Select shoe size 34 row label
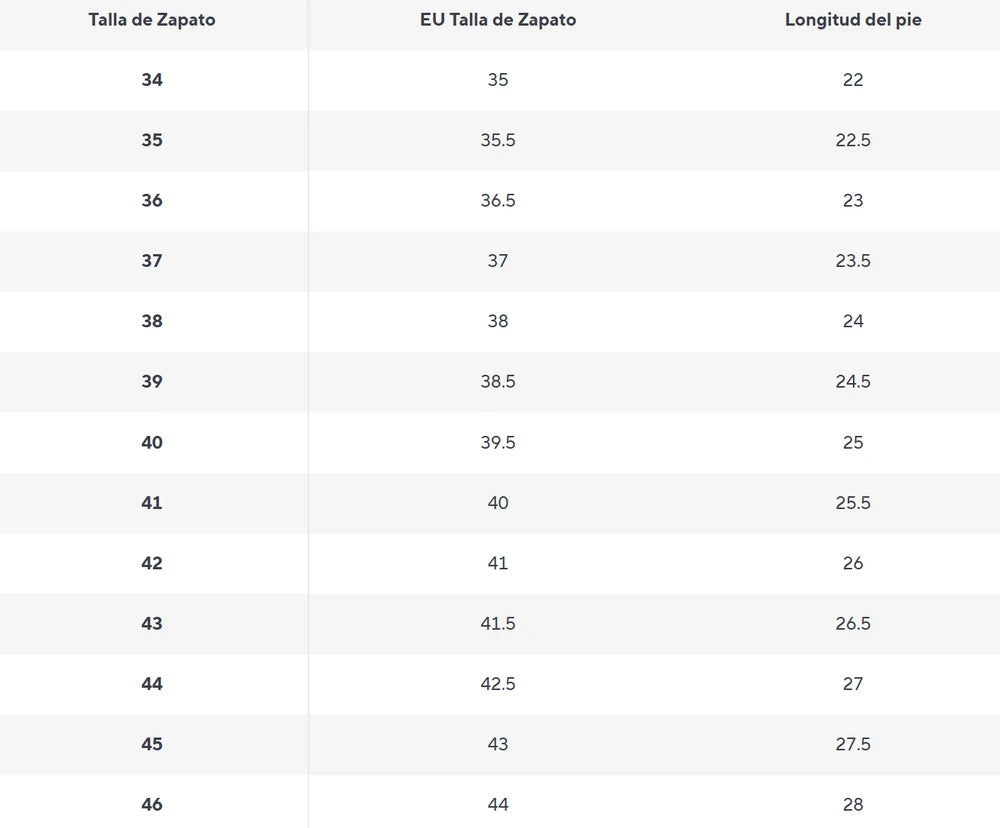The height and width of the screenshot is (828, 1000). pyautogui.click(x=152, y=80)
